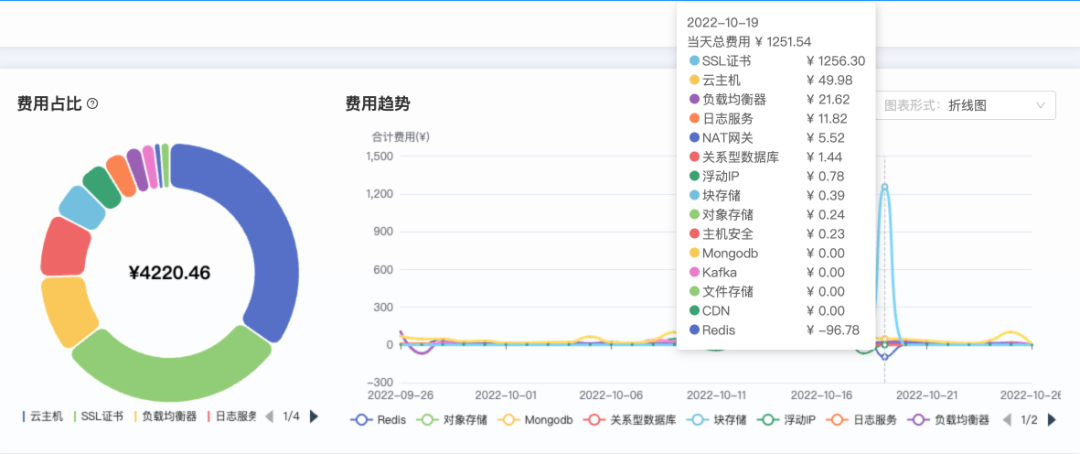
Task: Click the 2022-09-26 x-axis label
Action: (x=400, y=395)
